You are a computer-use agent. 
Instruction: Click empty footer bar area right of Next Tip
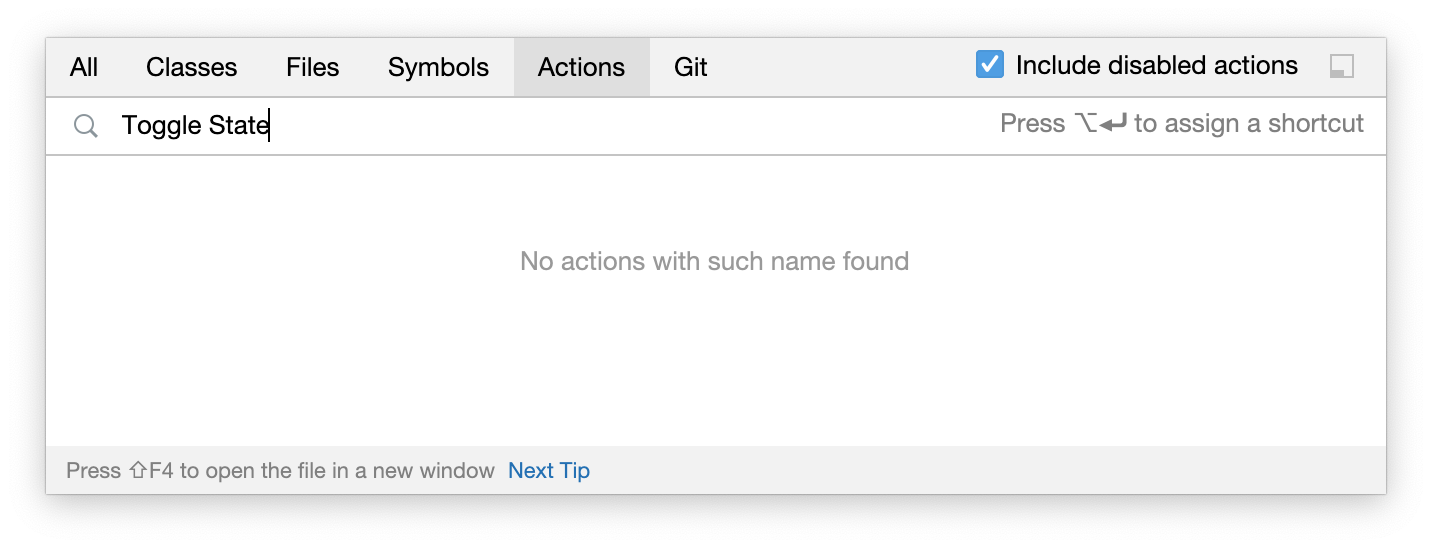(x=985, y=470)
